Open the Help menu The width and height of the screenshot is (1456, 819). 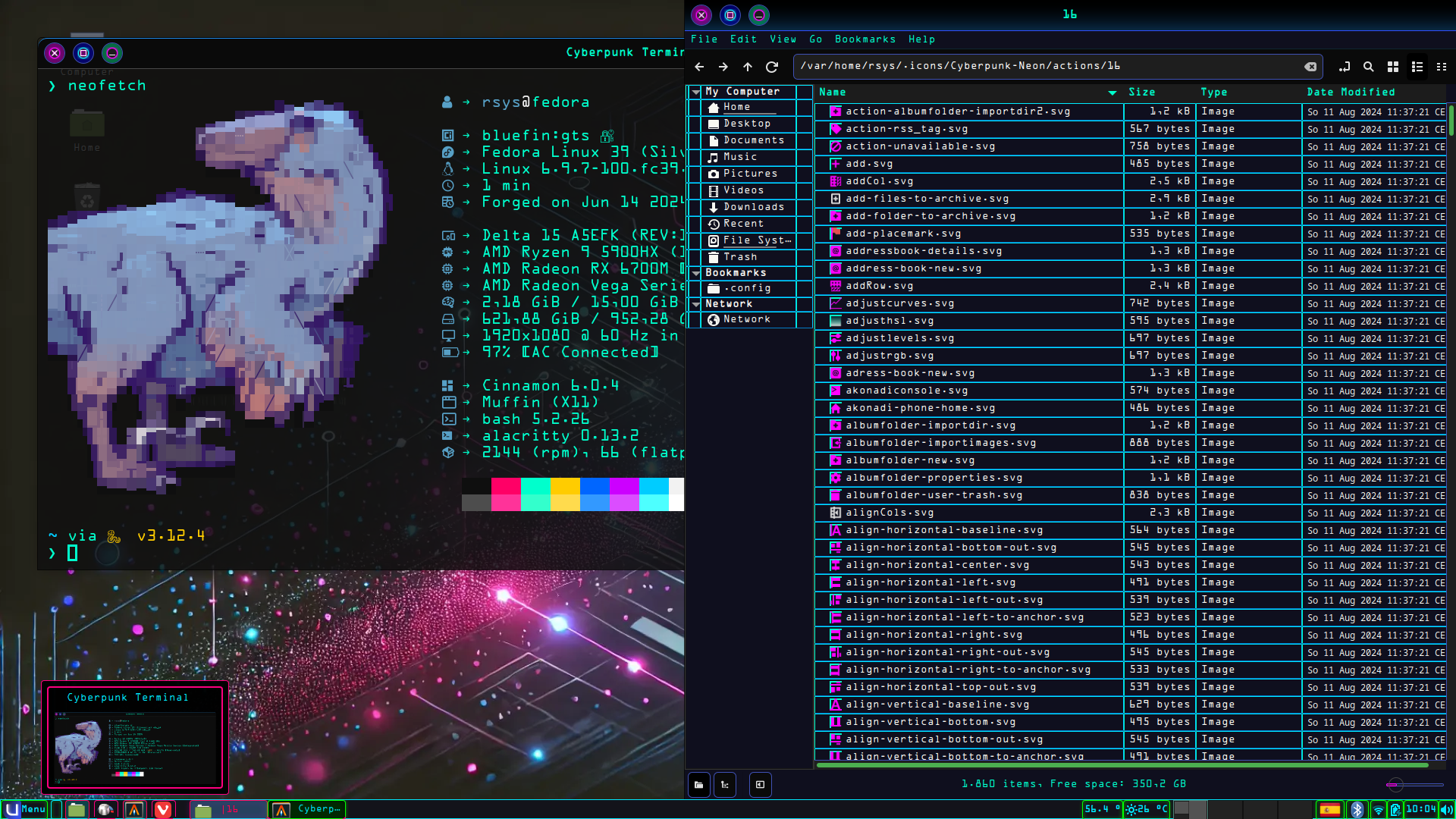(922, 39)
